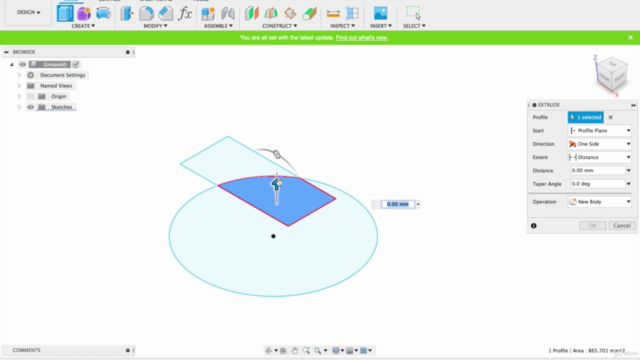Click the Look At icon
The image size is (640, 360).
point(283,351)
